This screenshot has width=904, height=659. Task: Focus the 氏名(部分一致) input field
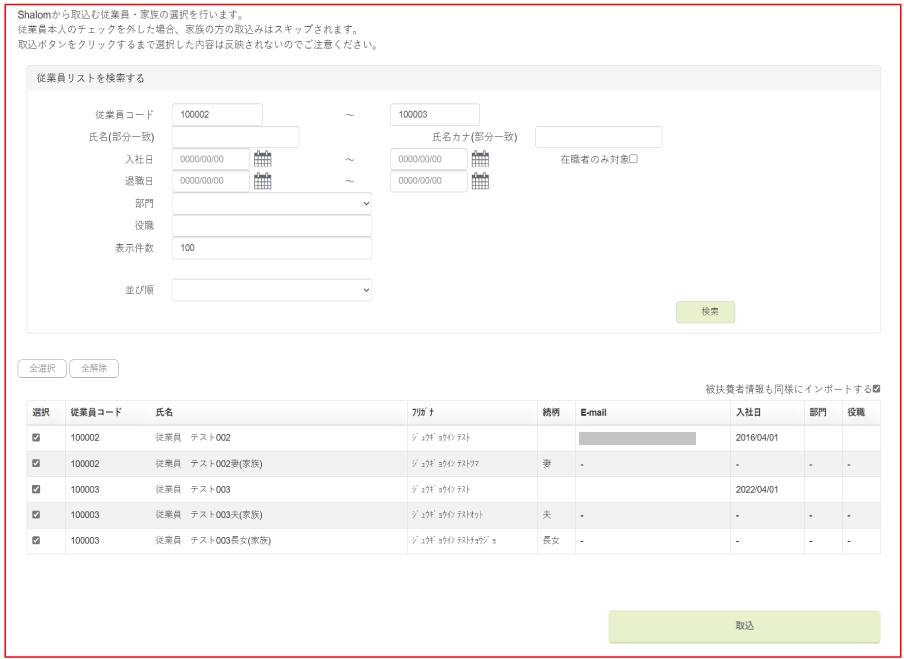tap(236, 137)
